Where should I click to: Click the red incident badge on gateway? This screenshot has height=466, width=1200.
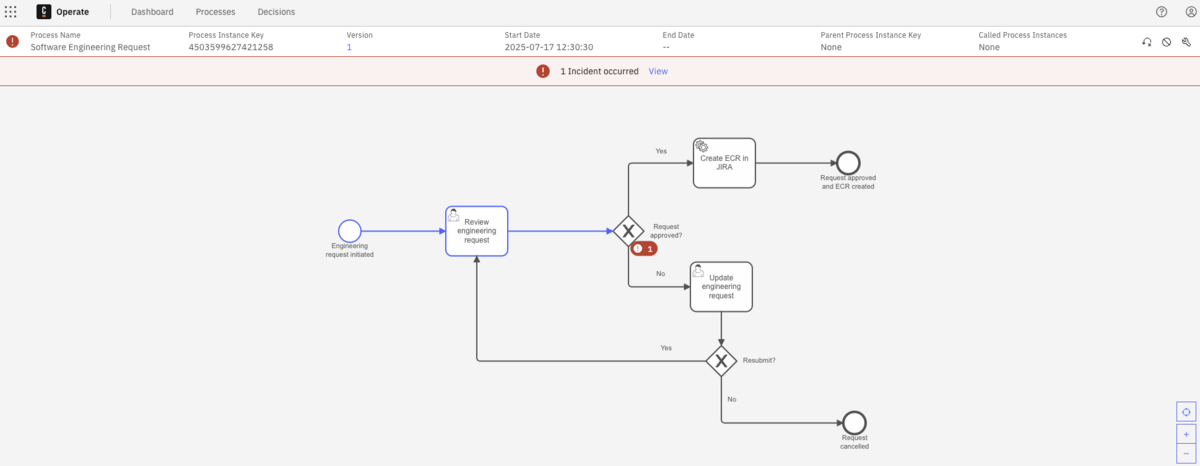point(644,249)
